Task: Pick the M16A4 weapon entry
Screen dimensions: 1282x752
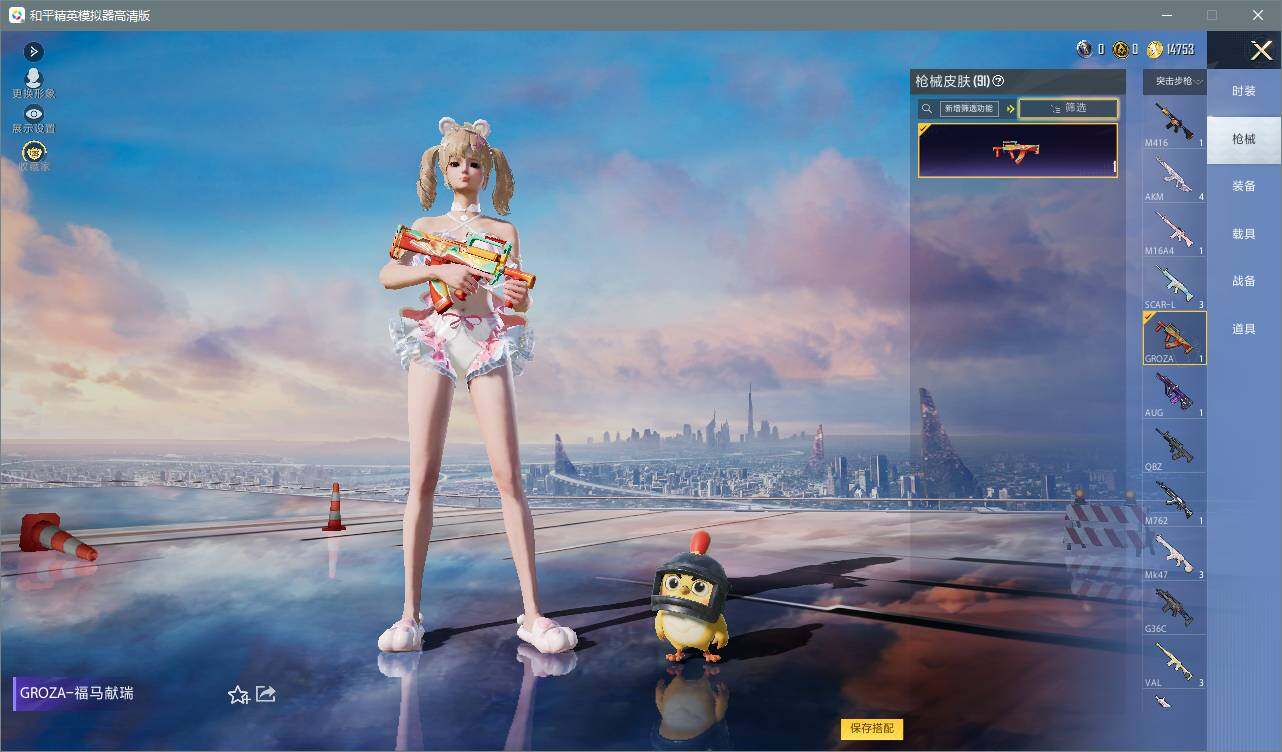Action: pos(1175,231)
